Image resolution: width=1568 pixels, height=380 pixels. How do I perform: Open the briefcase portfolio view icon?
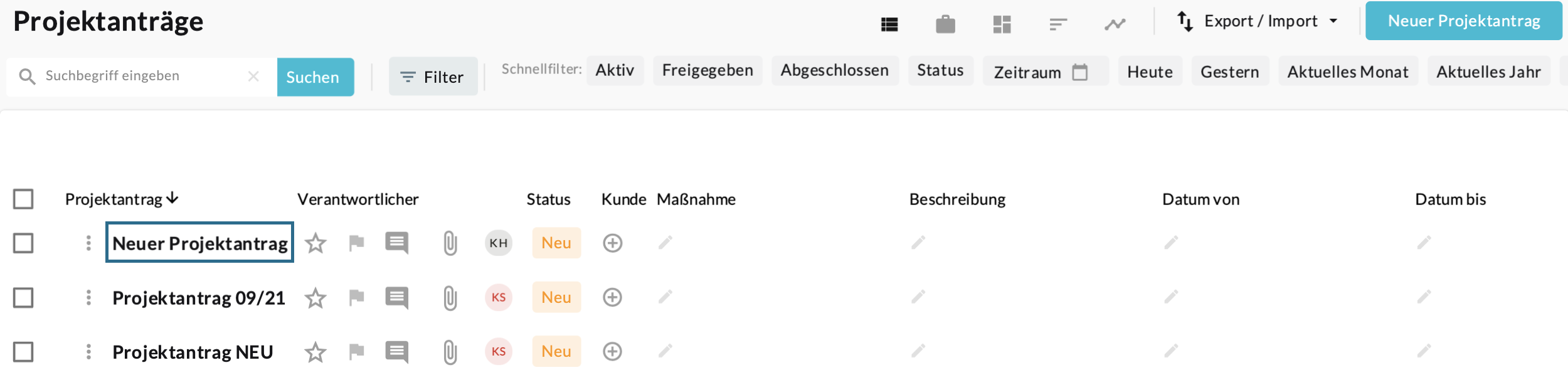point(945,24)
